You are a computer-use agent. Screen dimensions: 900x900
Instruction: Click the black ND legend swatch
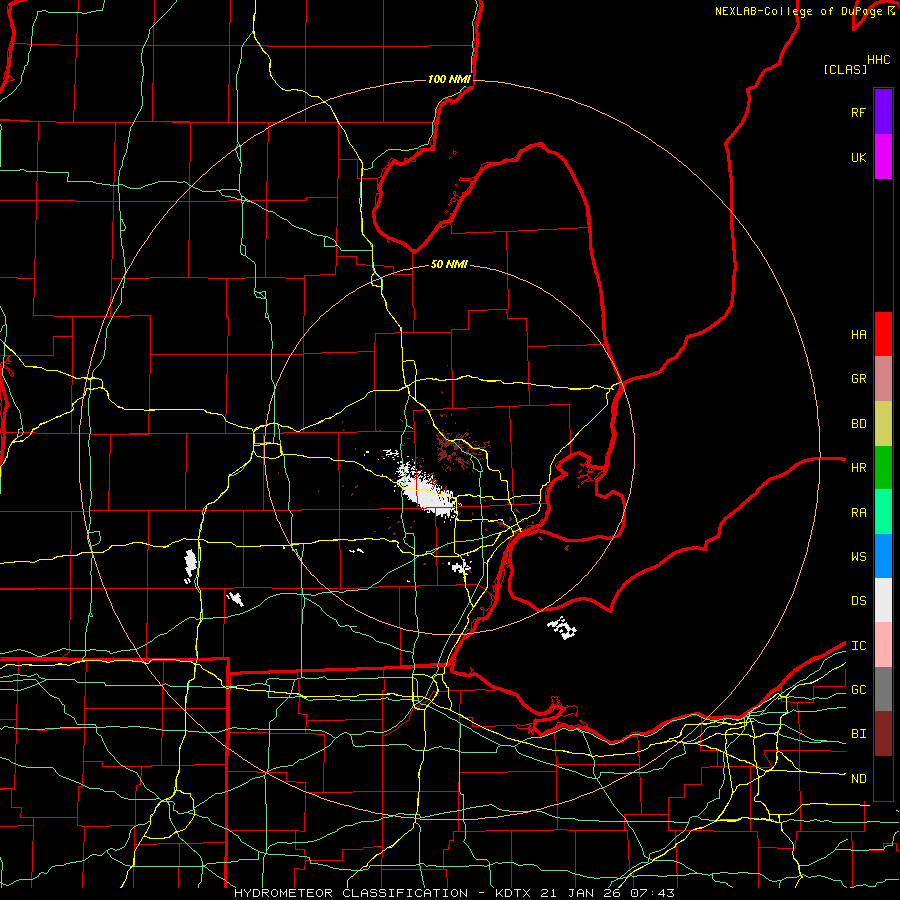(883, 778)
